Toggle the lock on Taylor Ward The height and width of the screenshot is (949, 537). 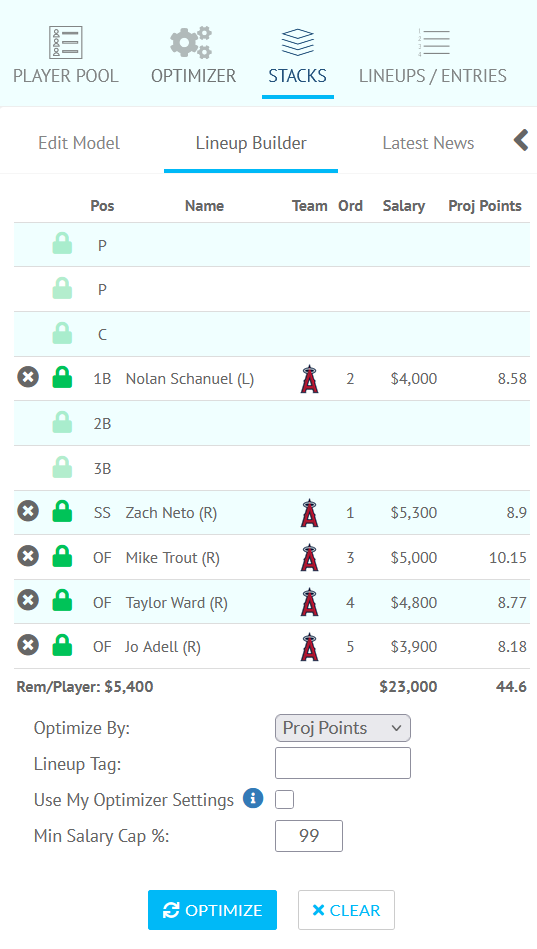[x=62, y=601]
